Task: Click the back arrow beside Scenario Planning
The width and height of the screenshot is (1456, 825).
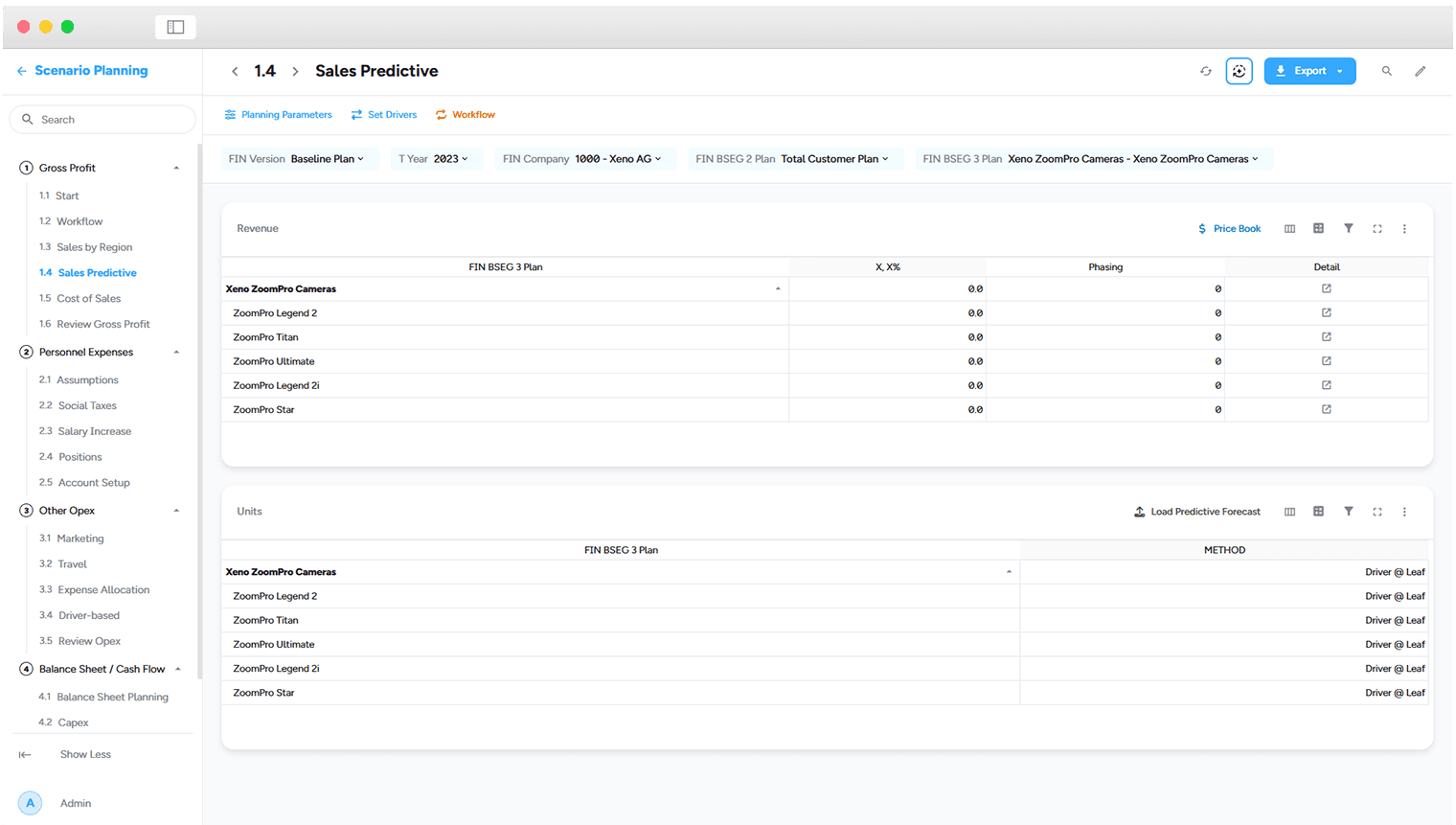Action: (x=21, y=71)
